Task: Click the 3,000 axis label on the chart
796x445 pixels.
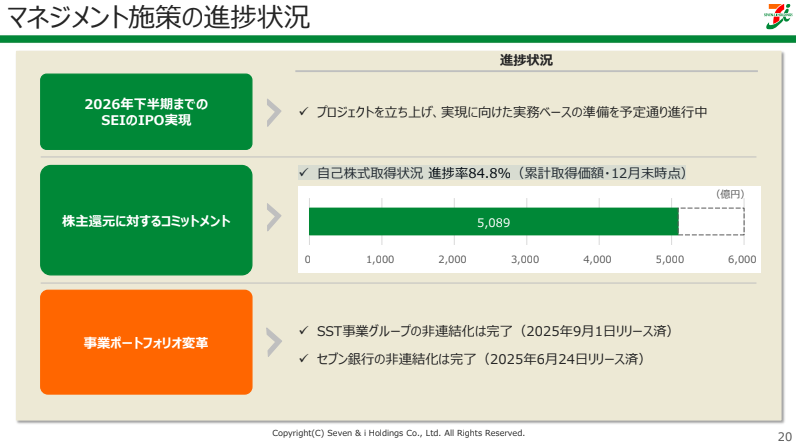Action: tap(525, 259)
